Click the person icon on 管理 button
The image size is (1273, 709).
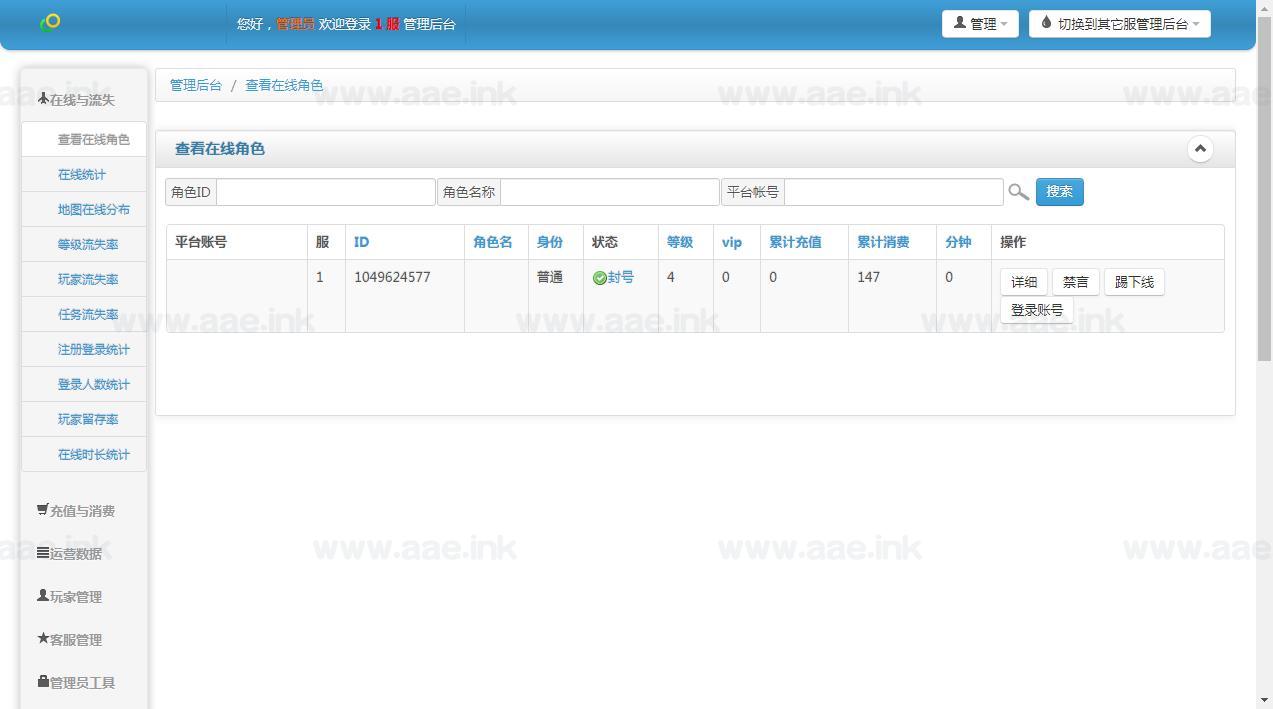click(x=959, y=22)
